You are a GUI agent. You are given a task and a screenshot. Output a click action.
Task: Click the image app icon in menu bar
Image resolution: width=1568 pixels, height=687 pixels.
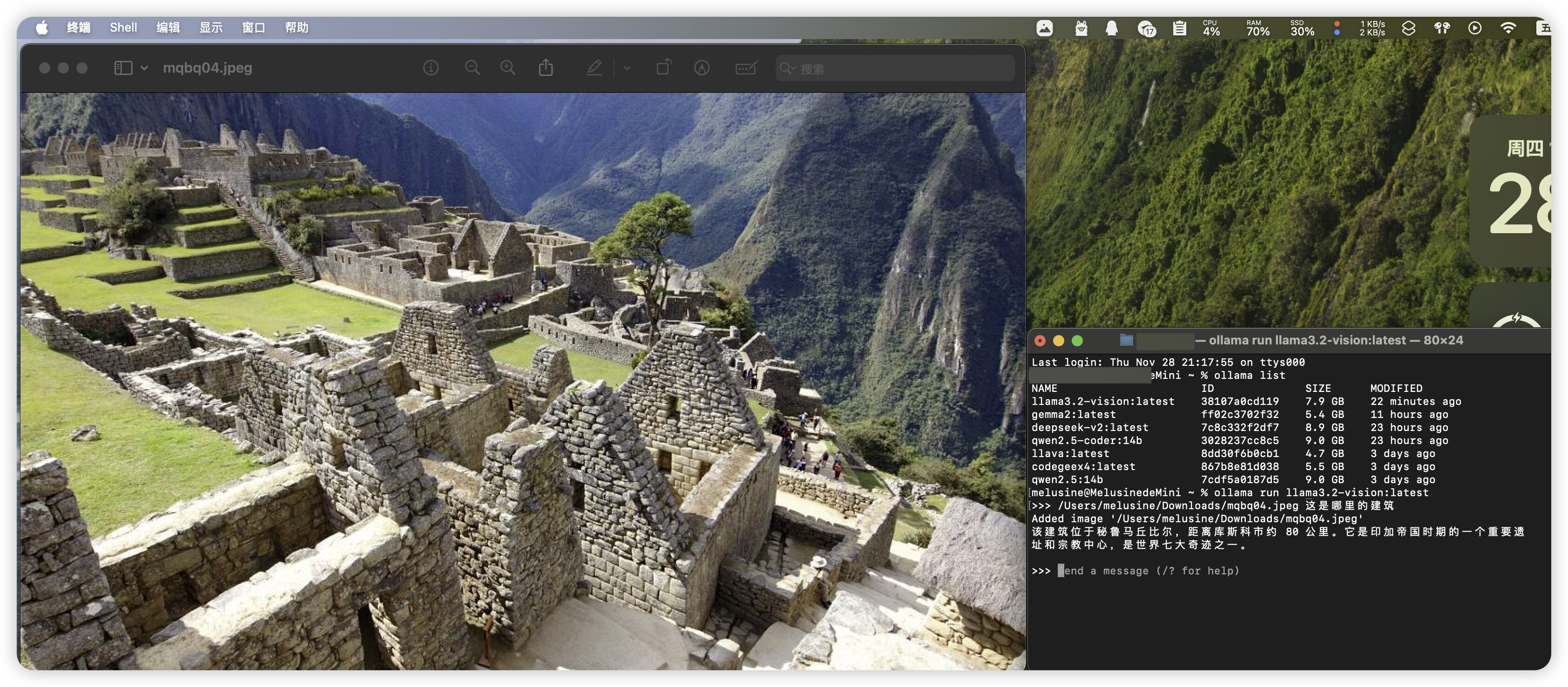click(1045, 28)
